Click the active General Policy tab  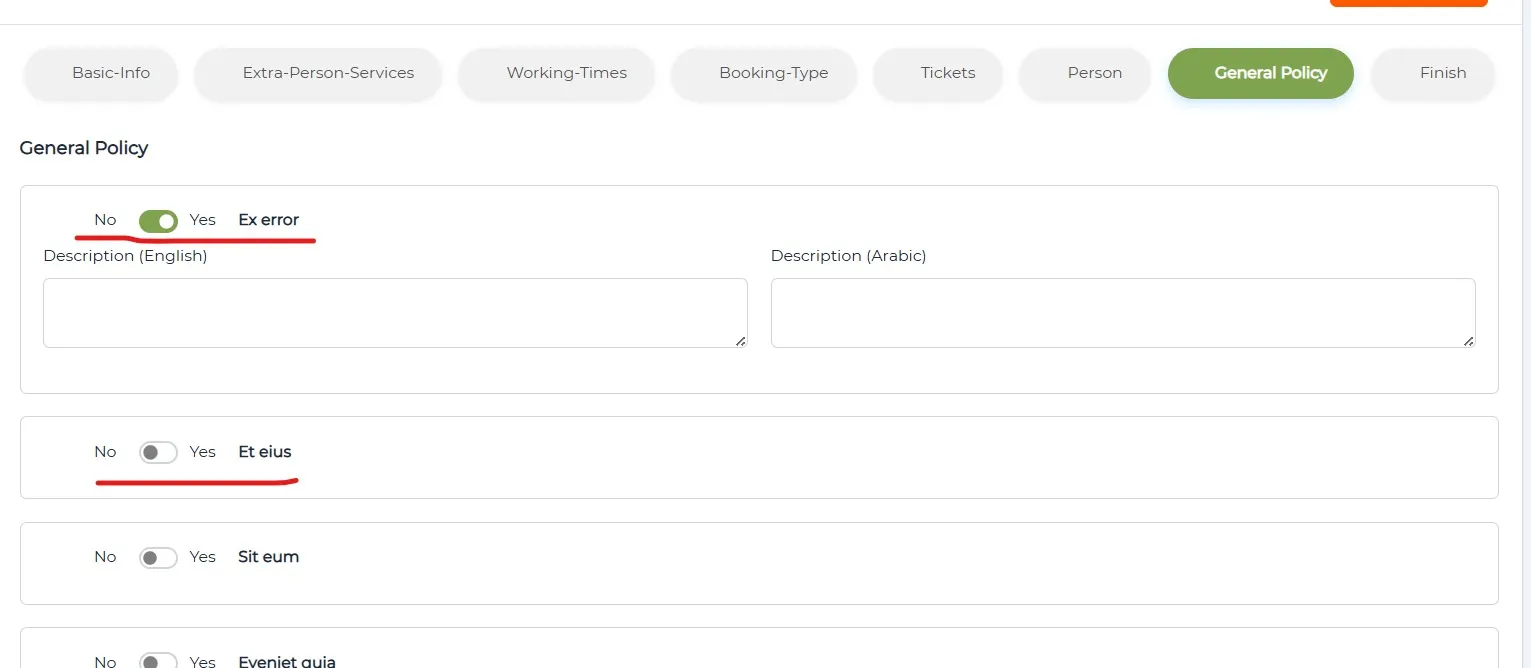(1260, 73)
